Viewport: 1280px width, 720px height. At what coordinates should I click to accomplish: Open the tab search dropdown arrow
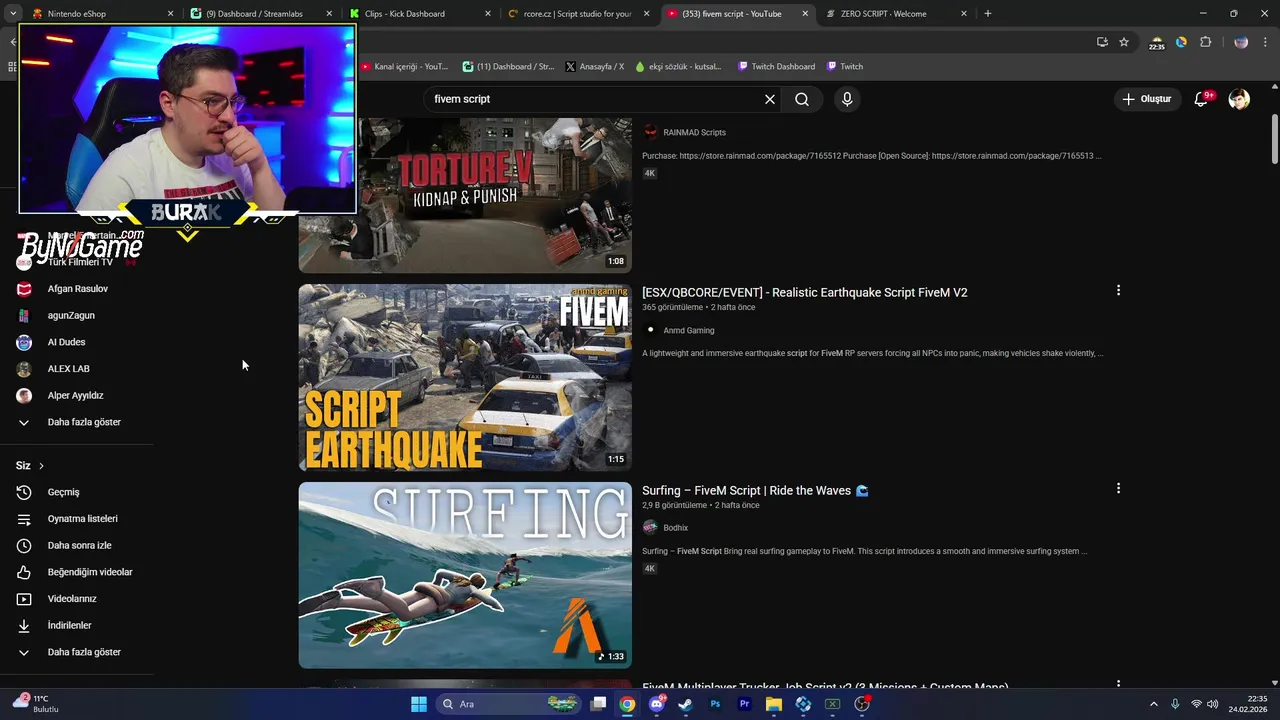(x=12, y=14)
